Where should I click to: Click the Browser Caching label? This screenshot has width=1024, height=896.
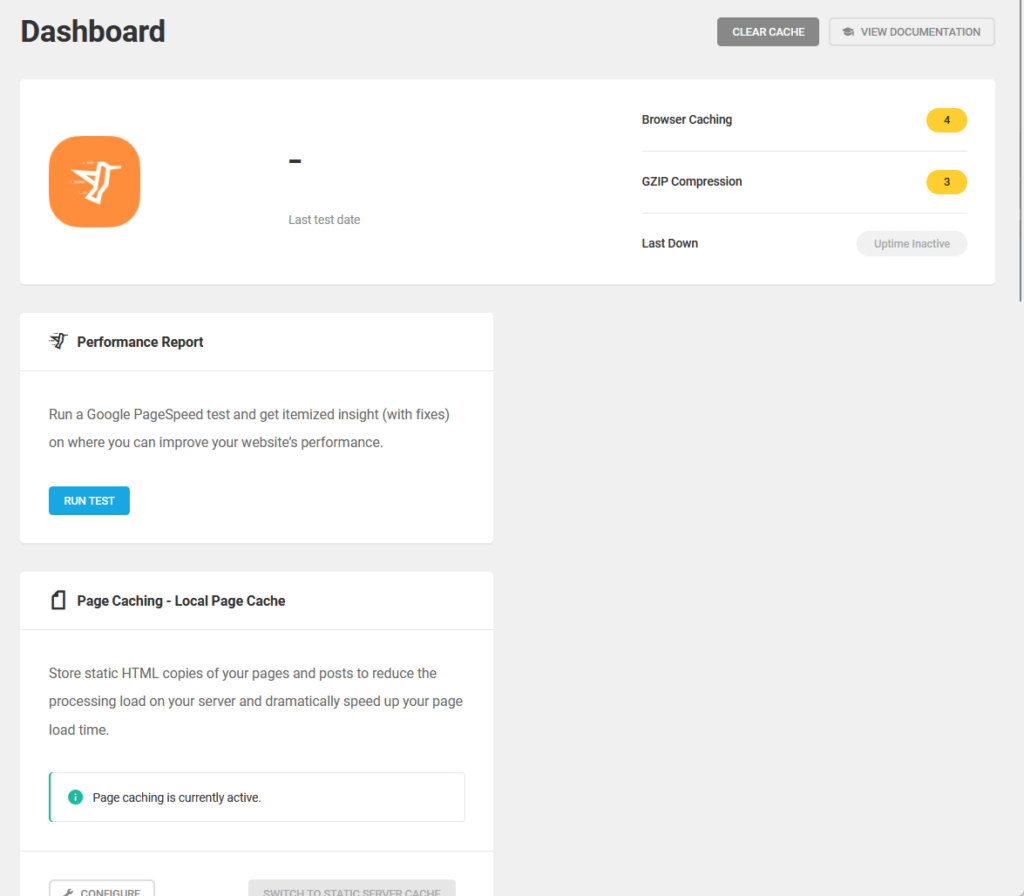pyautogui.click(x=686, y=120)
